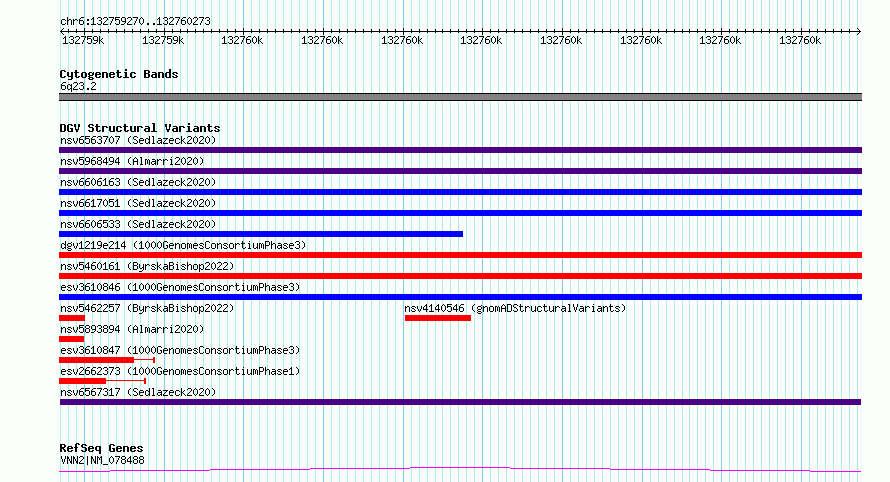Click the magenta VNN2 gene line
The image size is (890, 482).
[460, 470]
